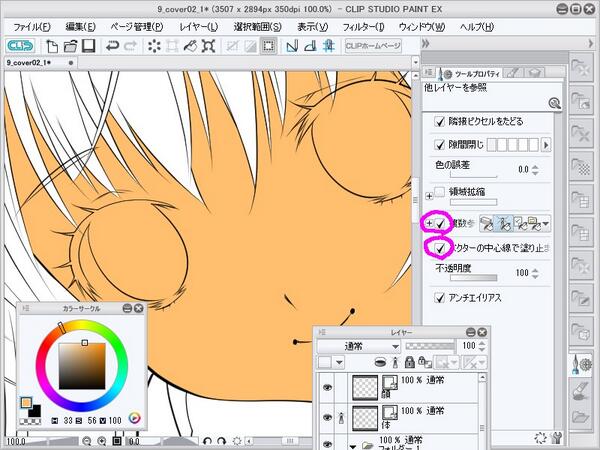Toggle ベクターの中心線で塗り止まる checkbox
The height and width of the screenshot is (450, 600).
click(440, 248)
